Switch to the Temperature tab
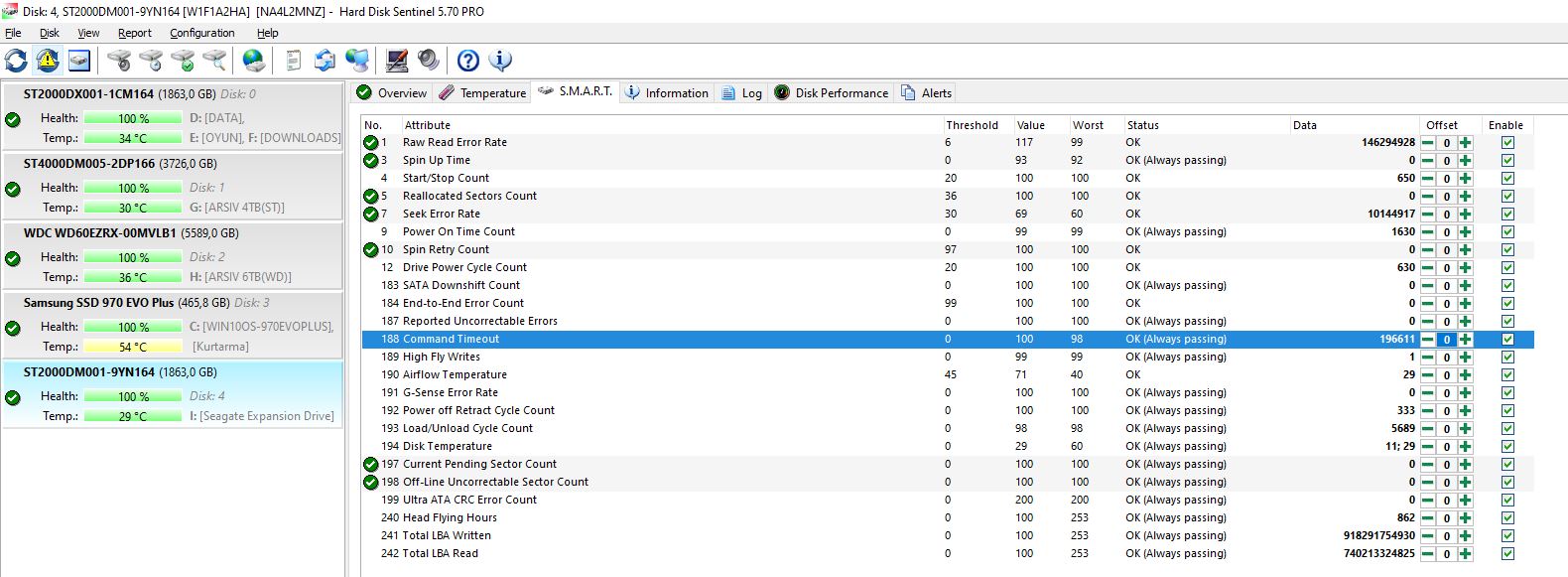The width and height of the screenshot is (1568, 577). (482, 92)
